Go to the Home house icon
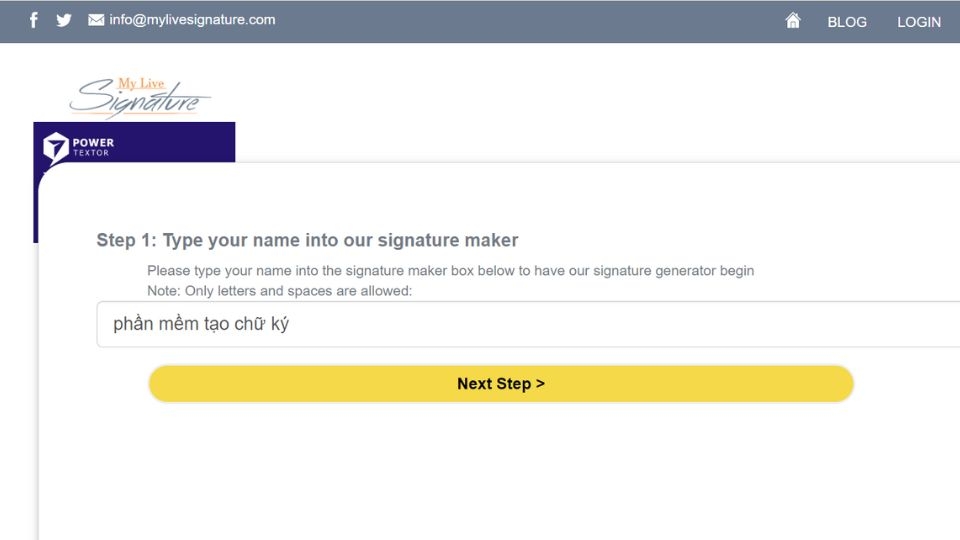This screenshot has width=960, height=540. pyautogui.click(x=793, y=21)
